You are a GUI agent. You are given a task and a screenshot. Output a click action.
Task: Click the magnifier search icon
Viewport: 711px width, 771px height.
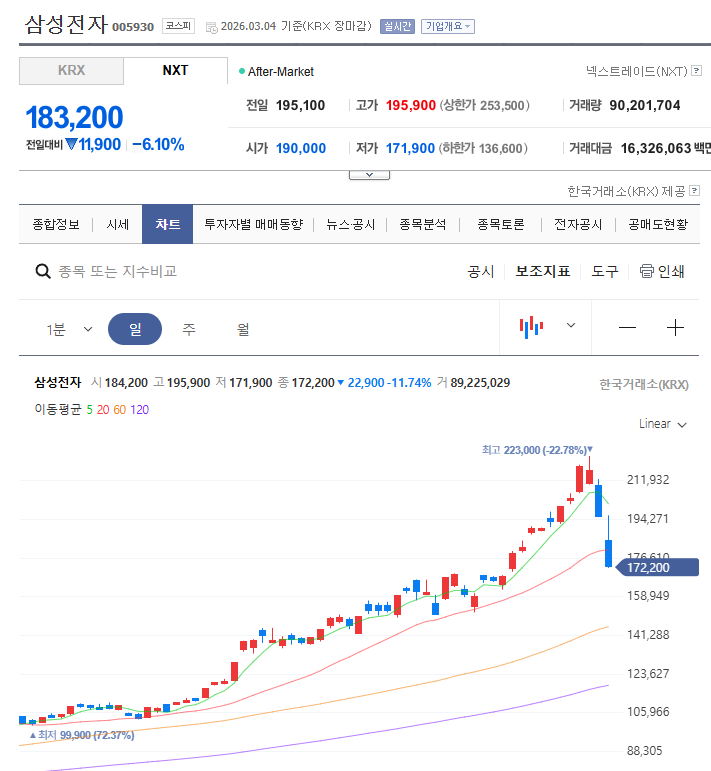(43, 271)
